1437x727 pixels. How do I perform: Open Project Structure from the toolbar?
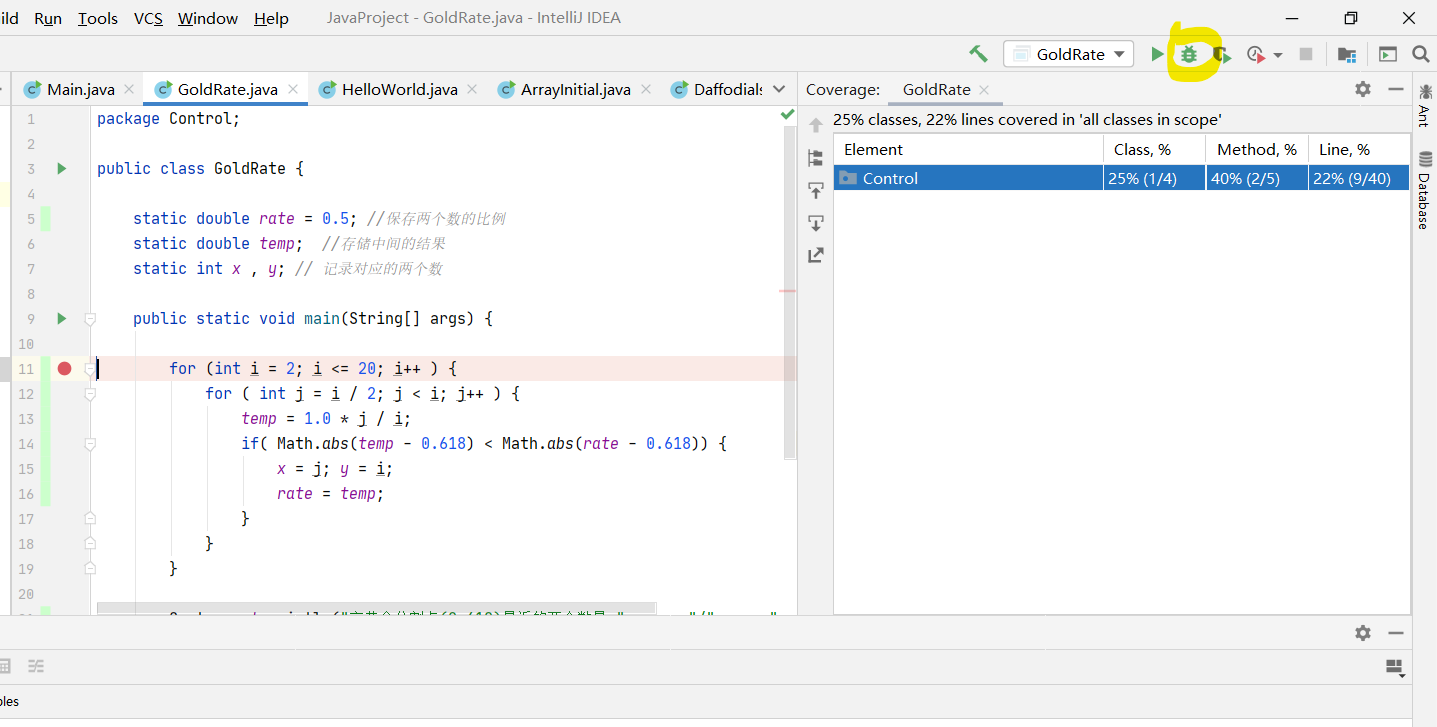click(x=1347, y=55)
